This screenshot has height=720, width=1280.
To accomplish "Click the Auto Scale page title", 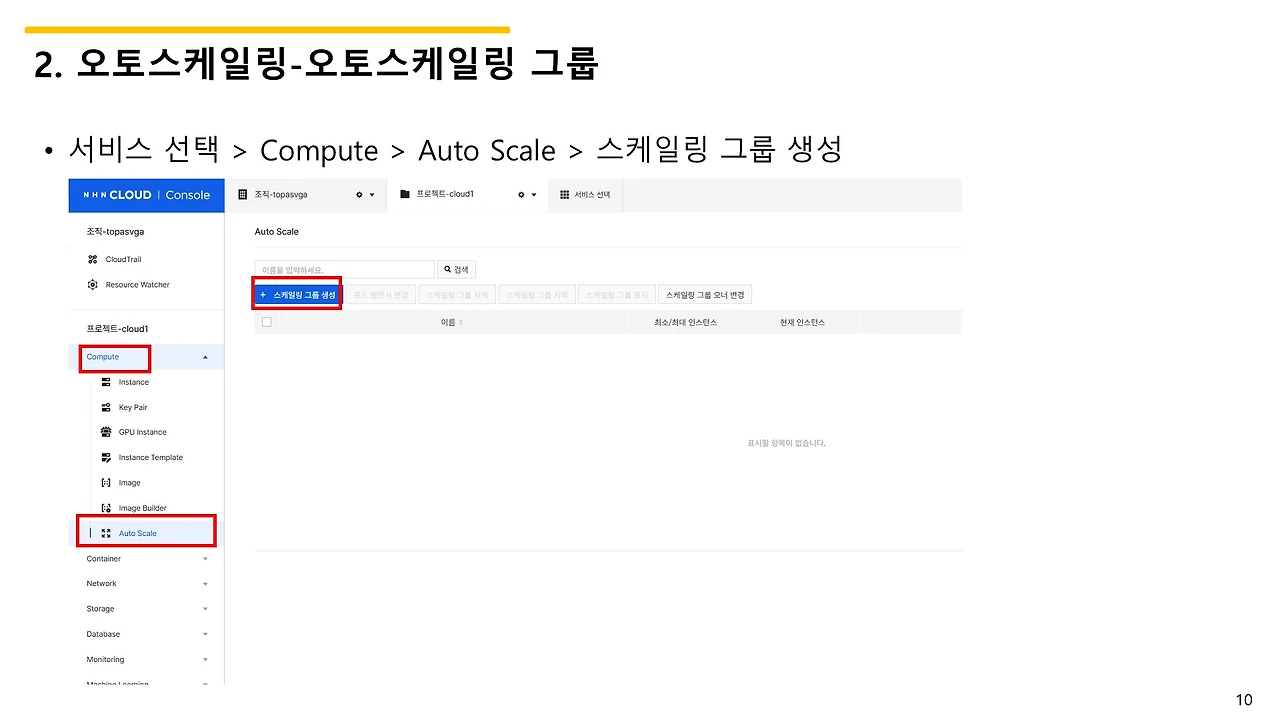I will tap(277, 232).
